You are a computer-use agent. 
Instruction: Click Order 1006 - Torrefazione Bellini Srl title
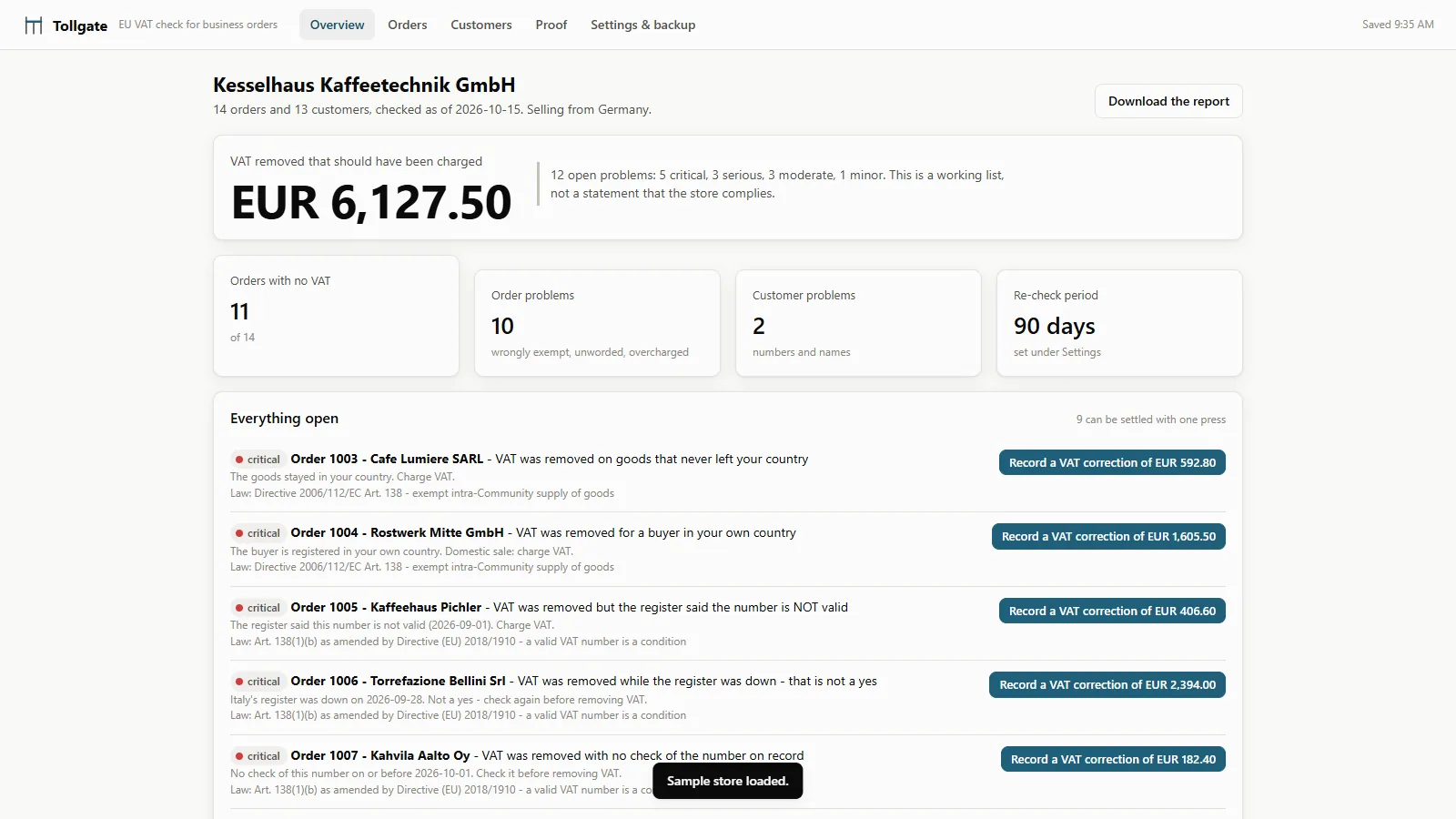click(398, 681)
